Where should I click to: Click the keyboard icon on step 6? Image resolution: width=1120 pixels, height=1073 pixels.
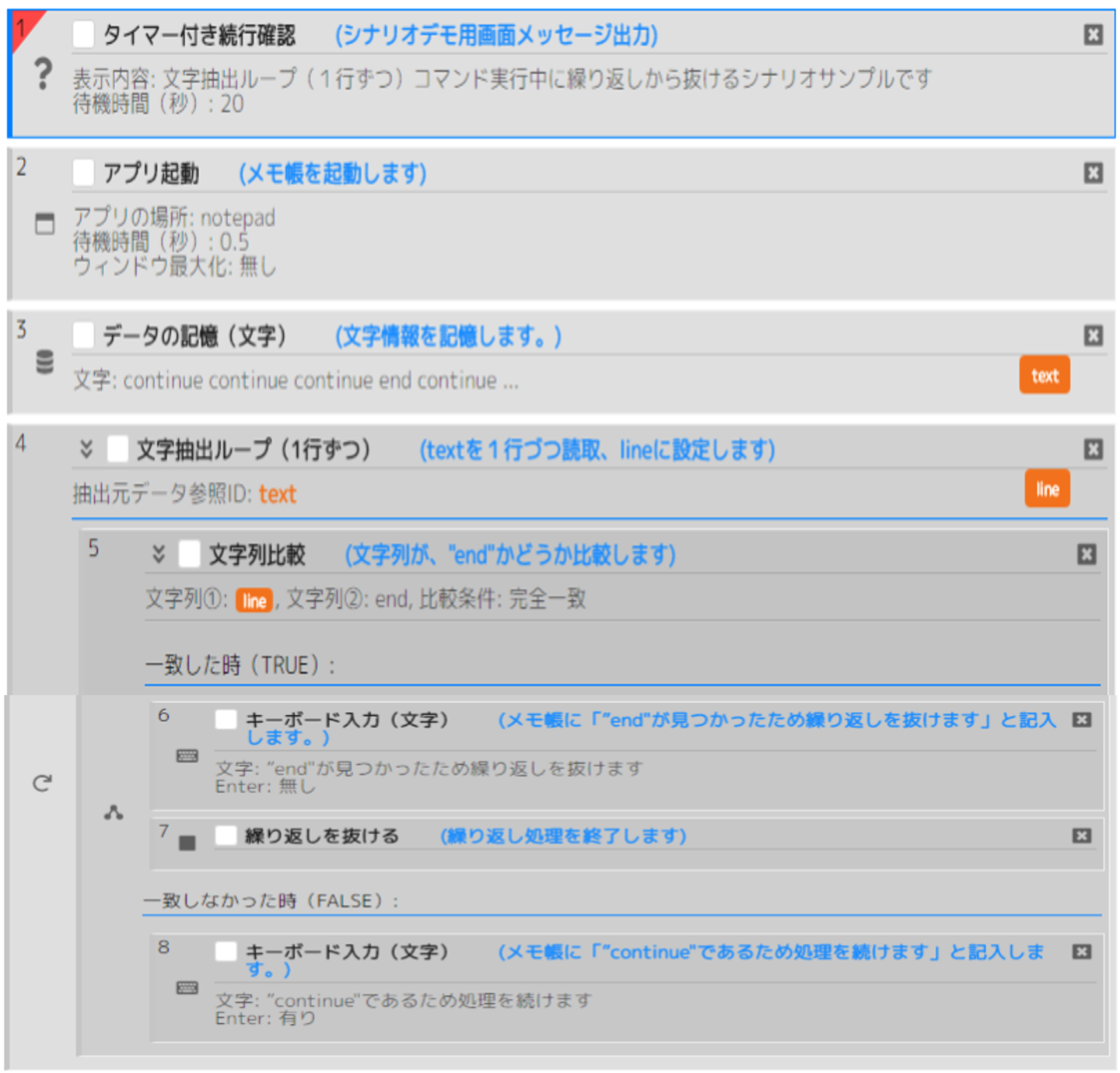coord(187,756)
